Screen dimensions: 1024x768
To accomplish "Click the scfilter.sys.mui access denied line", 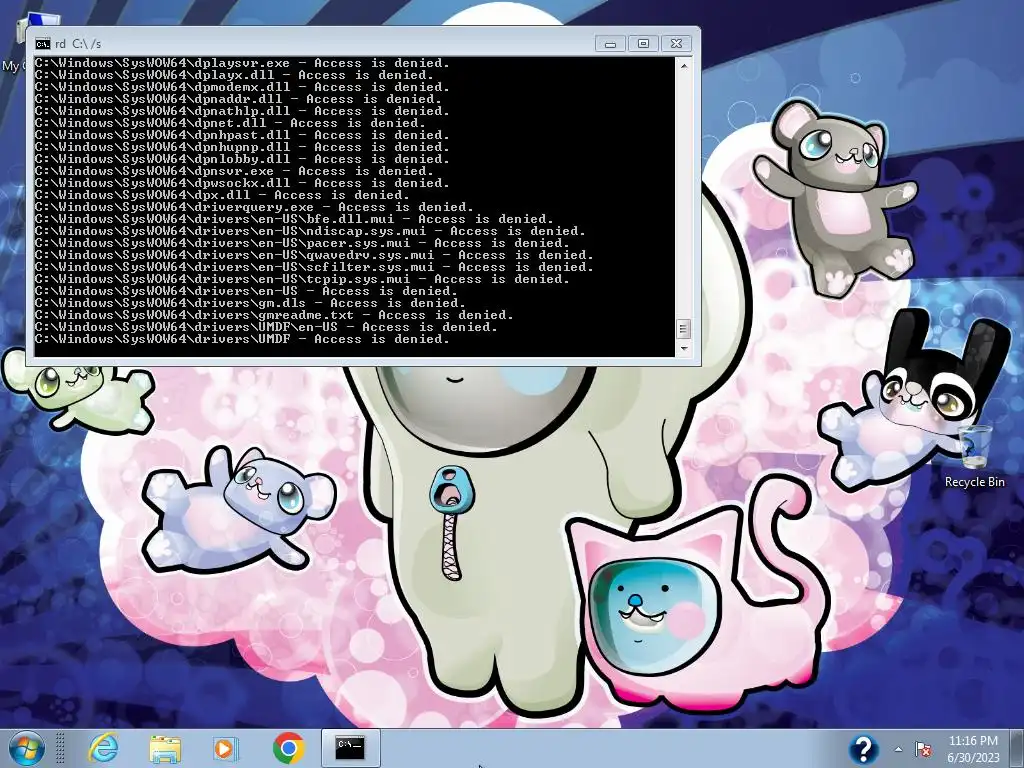I will [x=315, y=267].
